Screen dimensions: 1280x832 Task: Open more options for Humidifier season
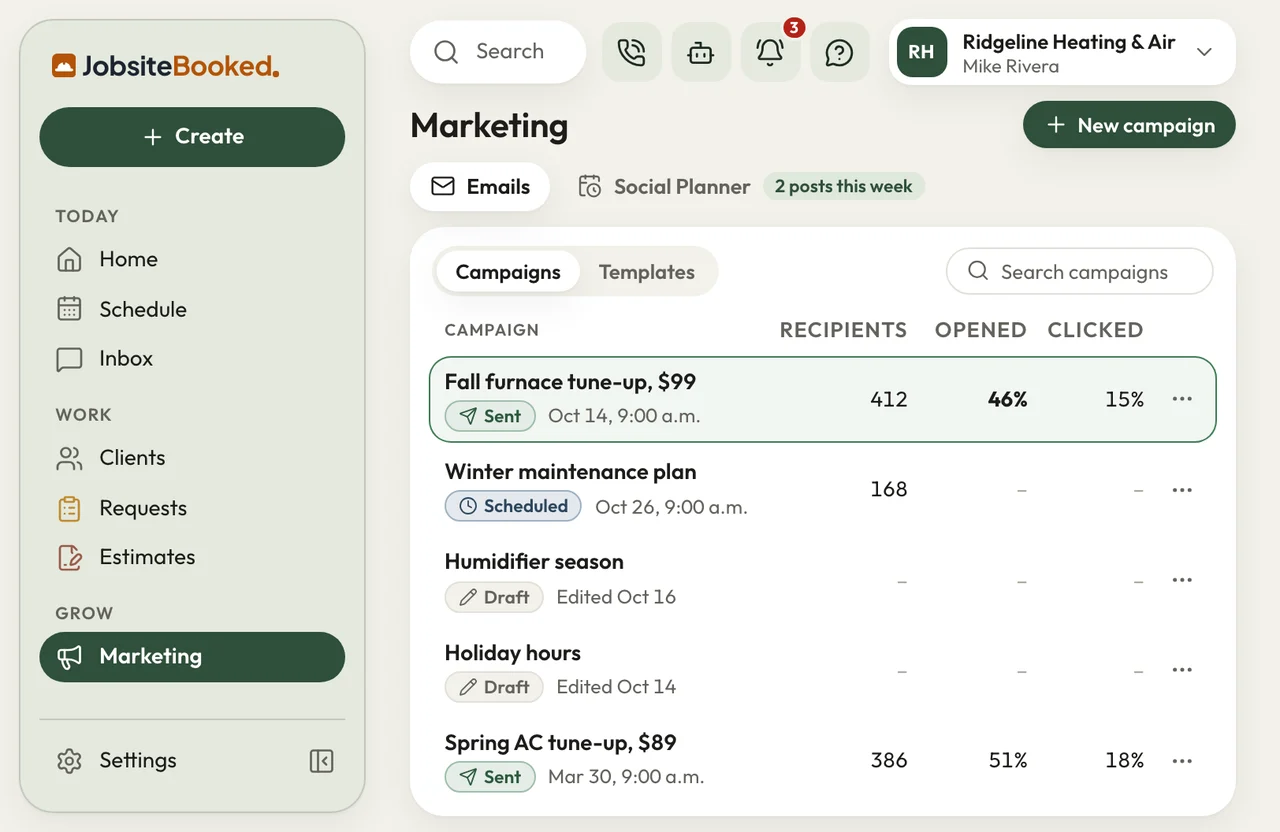pos(1182,580)
